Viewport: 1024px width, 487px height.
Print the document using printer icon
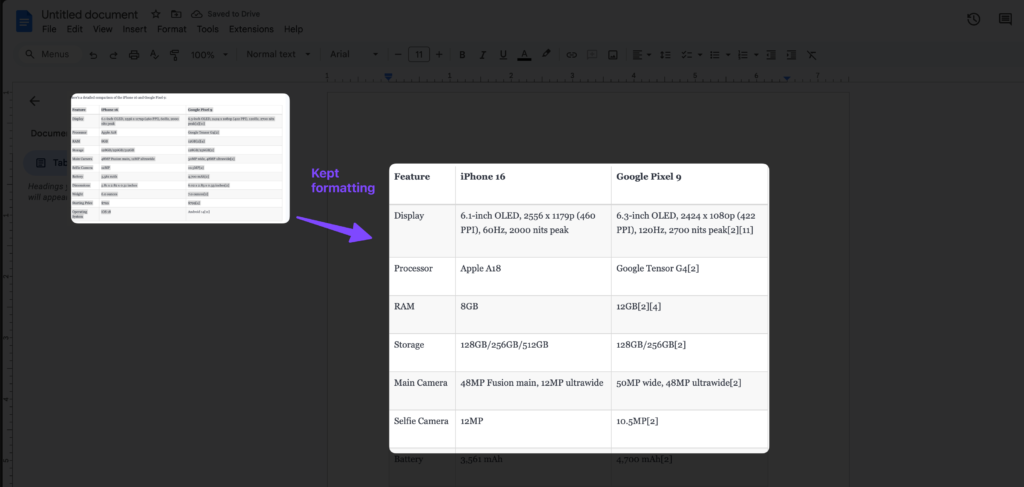pyautogui.click(x=133, y=54)
